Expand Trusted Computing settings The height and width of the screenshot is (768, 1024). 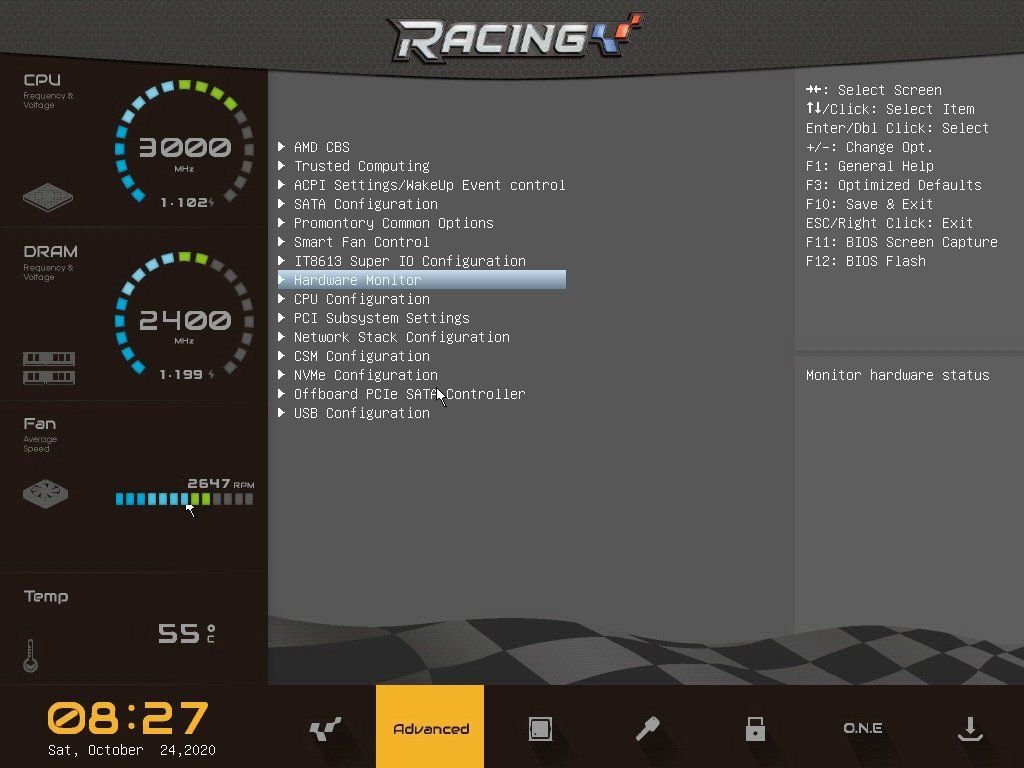coord(361,166)
